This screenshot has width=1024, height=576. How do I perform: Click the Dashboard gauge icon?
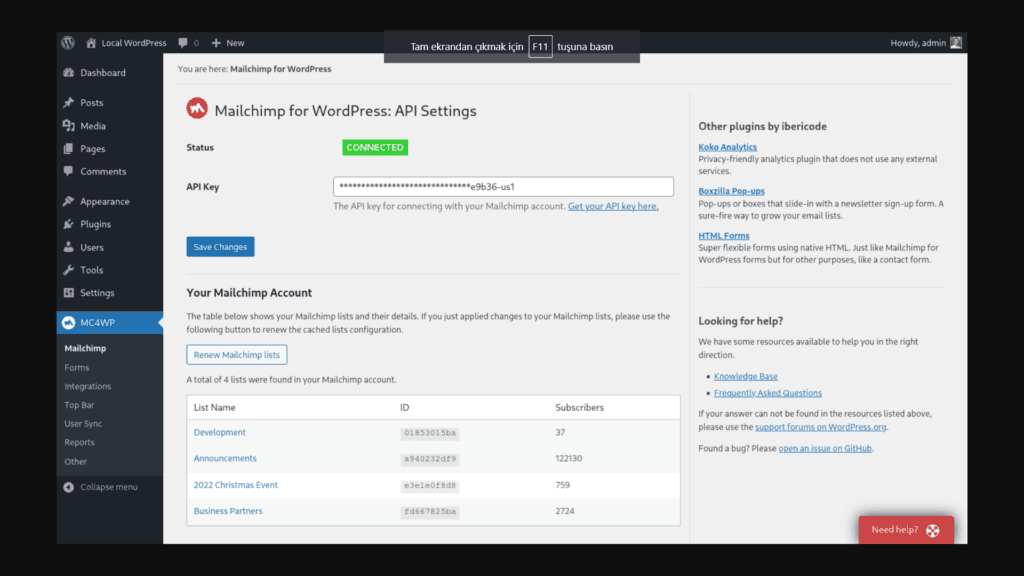tap(69, 72)
